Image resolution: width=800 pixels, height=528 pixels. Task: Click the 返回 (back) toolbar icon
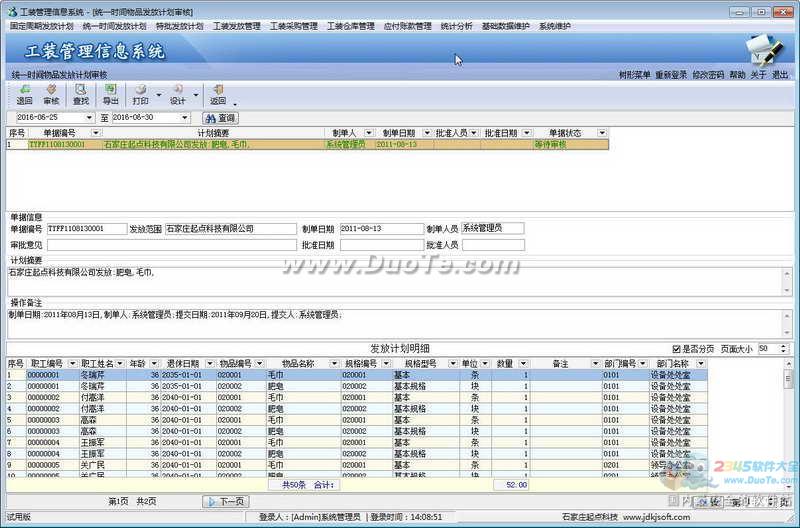(x=218, y=94)
